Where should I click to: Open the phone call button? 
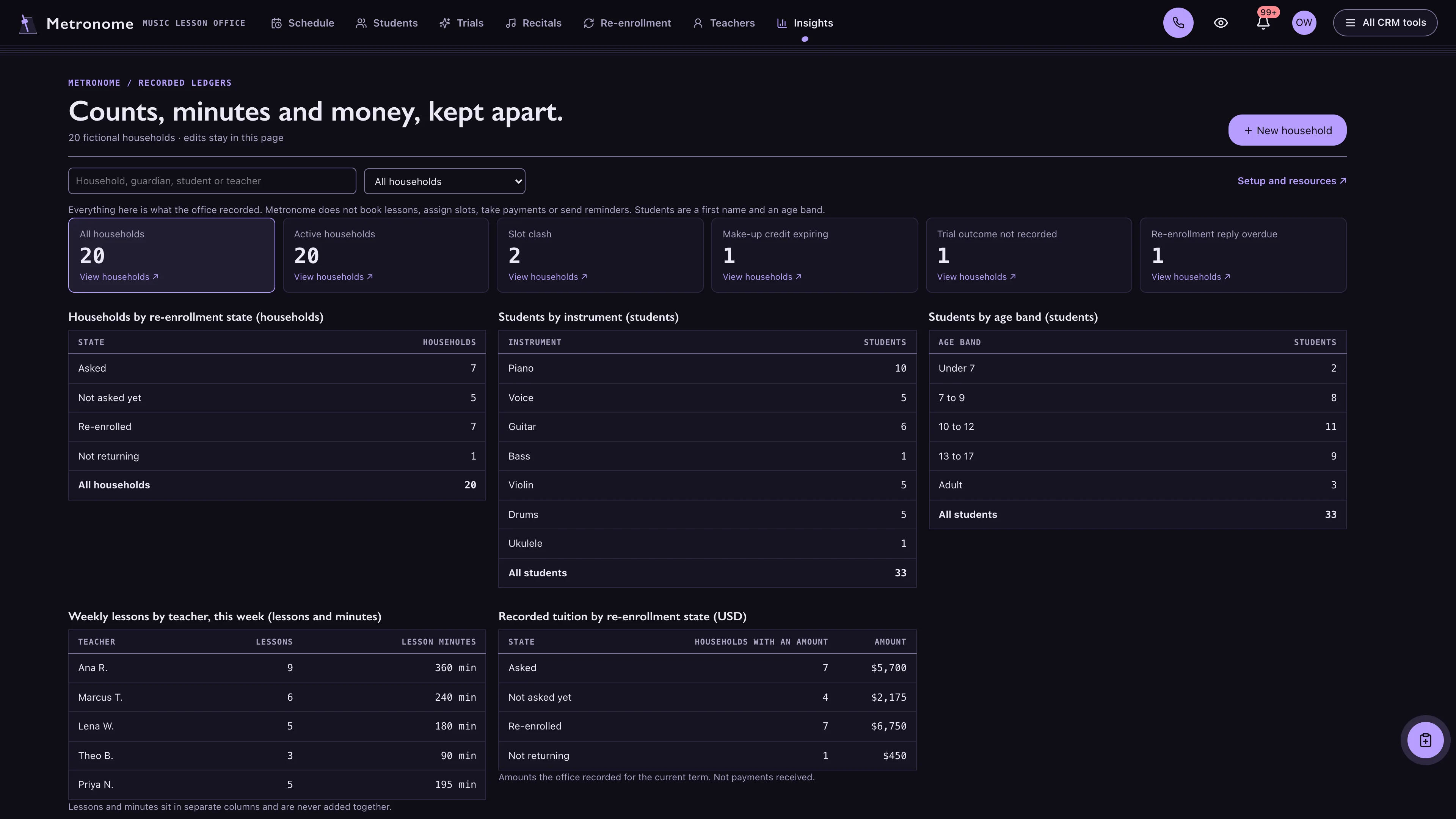click(x=1178, y=23)
